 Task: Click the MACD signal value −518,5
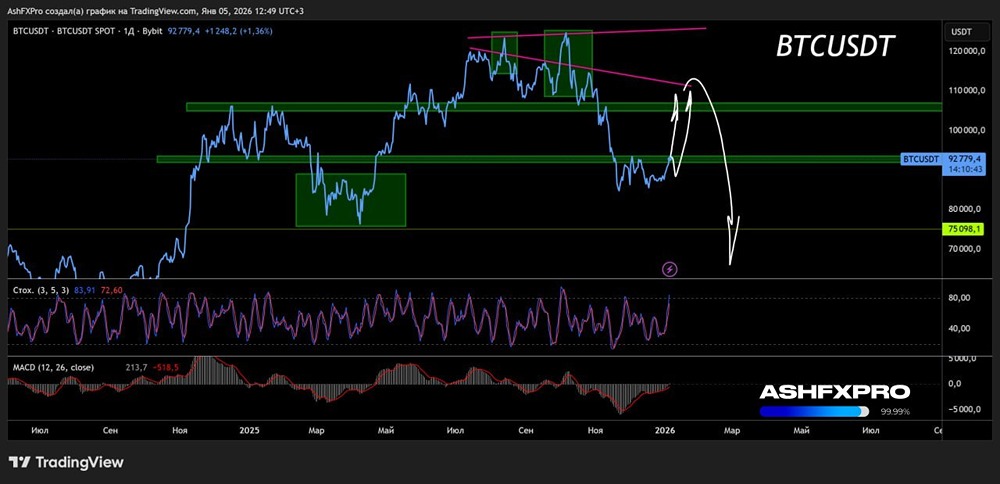[x=167, y=367]
